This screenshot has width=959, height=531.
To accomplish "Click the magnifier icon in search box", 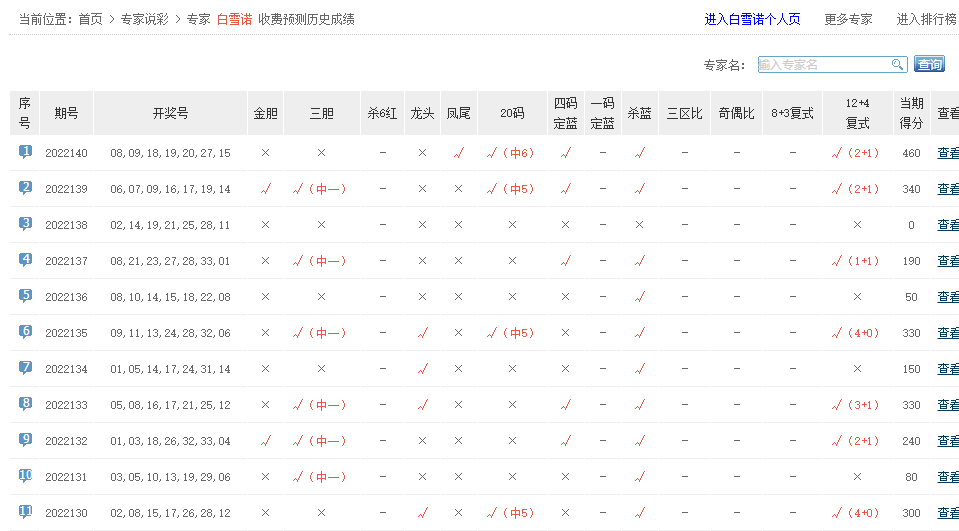I will pos(897,65).
